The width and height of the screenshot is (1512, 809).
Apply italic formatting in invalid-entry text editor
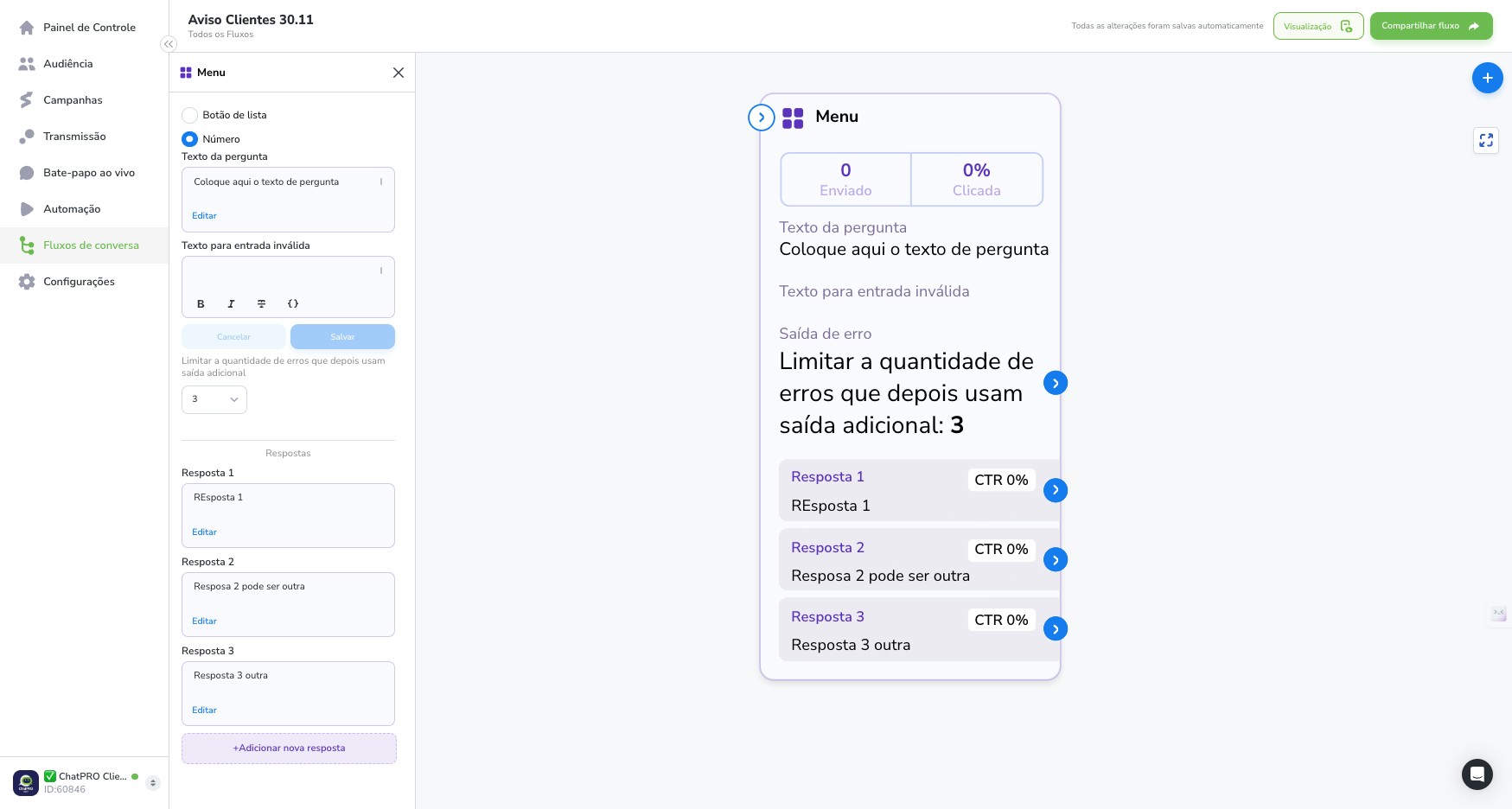coord(231,304)
